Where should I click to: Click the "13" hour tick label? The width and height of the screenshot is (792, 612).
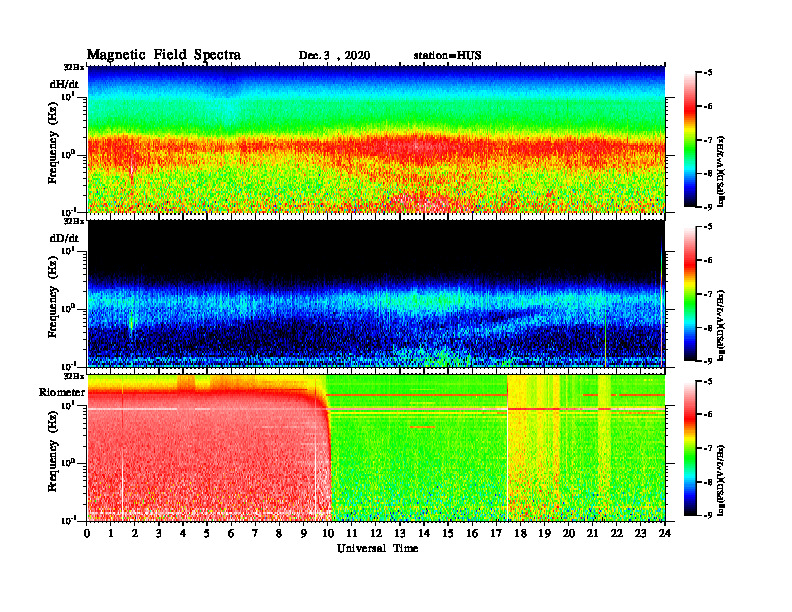(400, 533)
